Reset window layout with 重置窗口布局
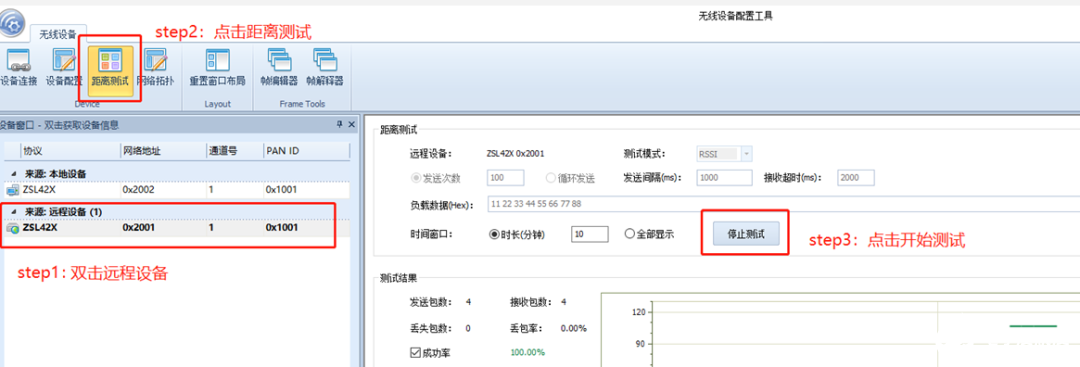1080x367 pixels. (217, 67)
